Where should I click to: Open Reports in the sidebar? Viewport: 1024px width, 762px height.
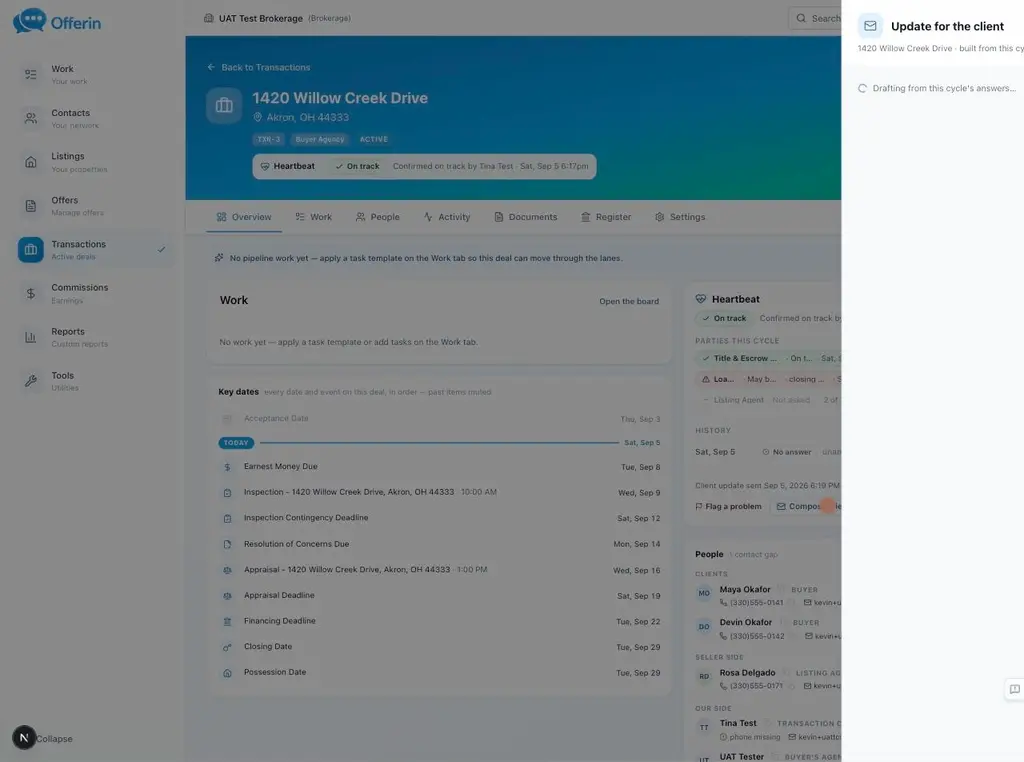point(95,337)
